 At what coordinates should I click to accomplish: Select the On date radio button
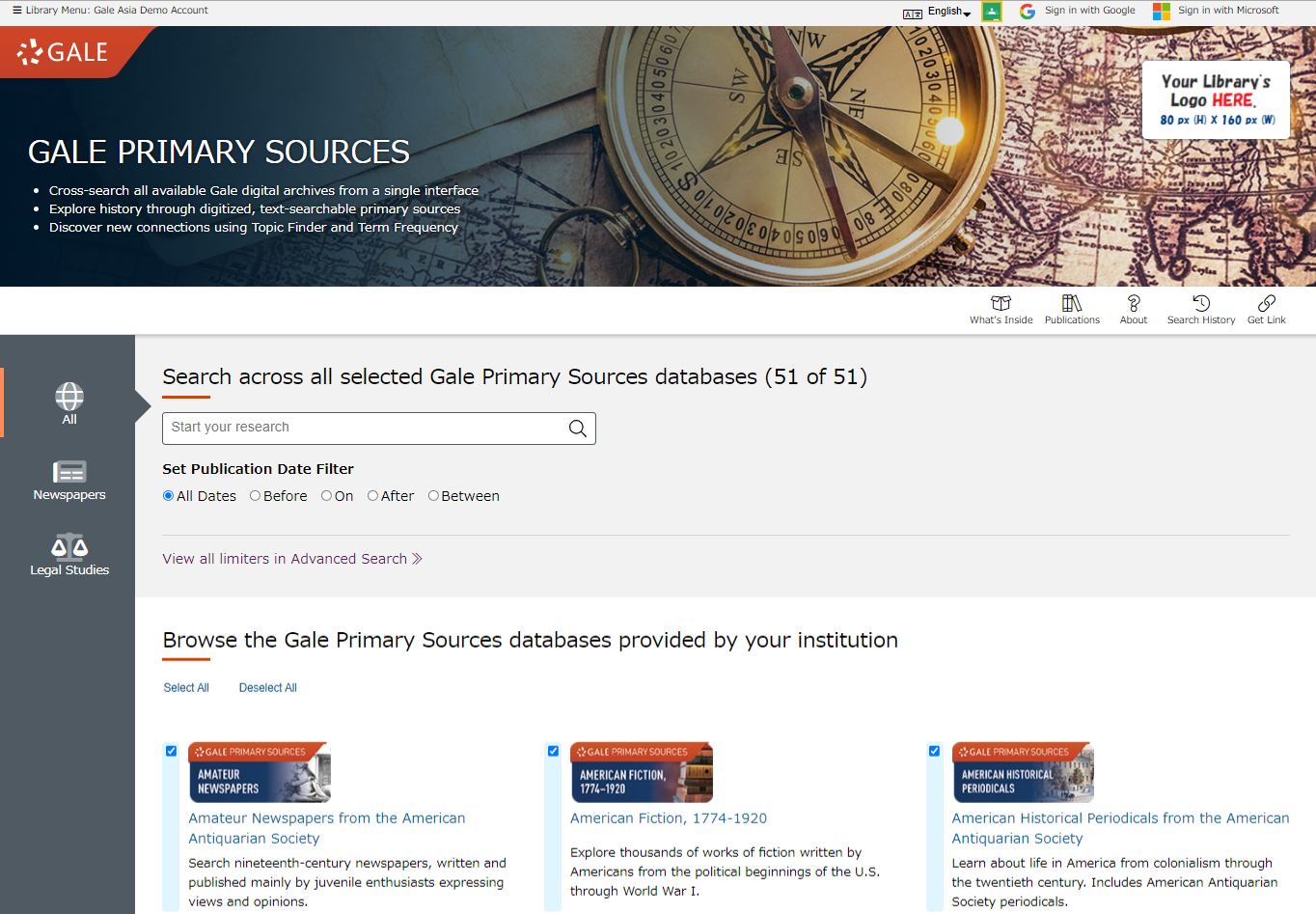point(326,496)
